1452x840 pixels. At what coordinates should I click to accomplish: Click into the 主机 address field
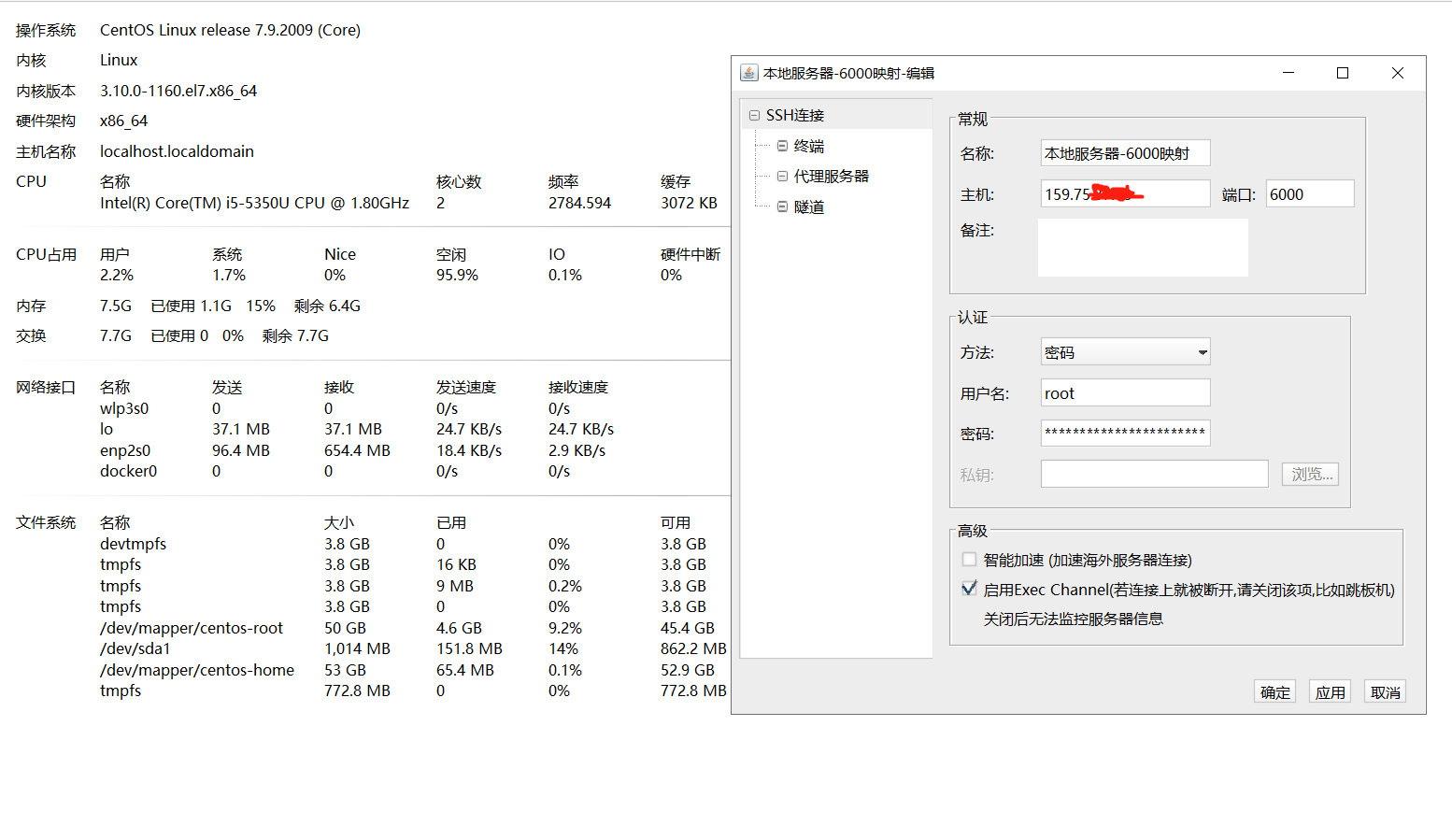click(1125, 193)
